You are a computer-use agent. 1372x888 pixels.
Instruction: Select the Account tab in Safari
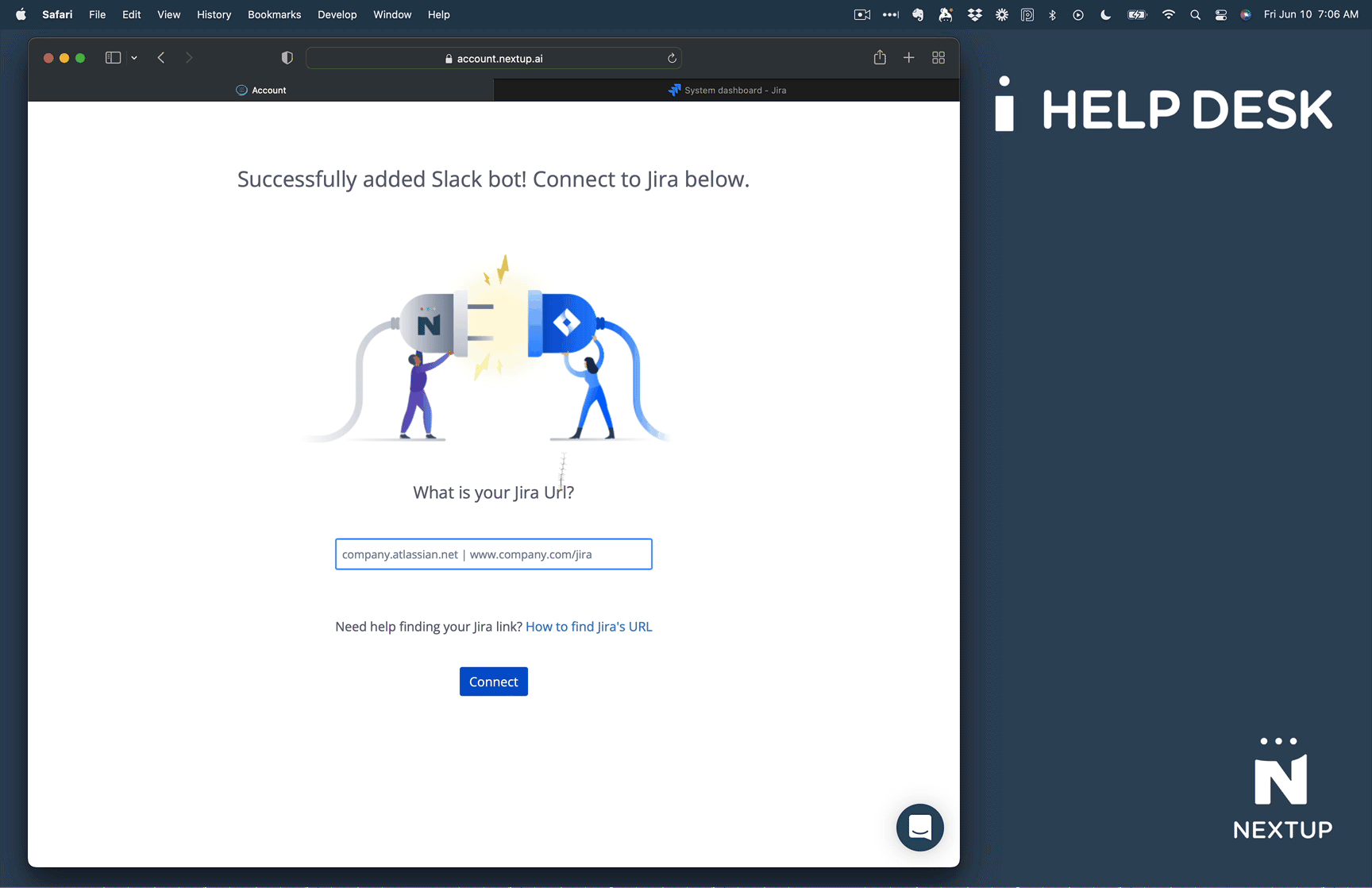click(x=261, y=90)
